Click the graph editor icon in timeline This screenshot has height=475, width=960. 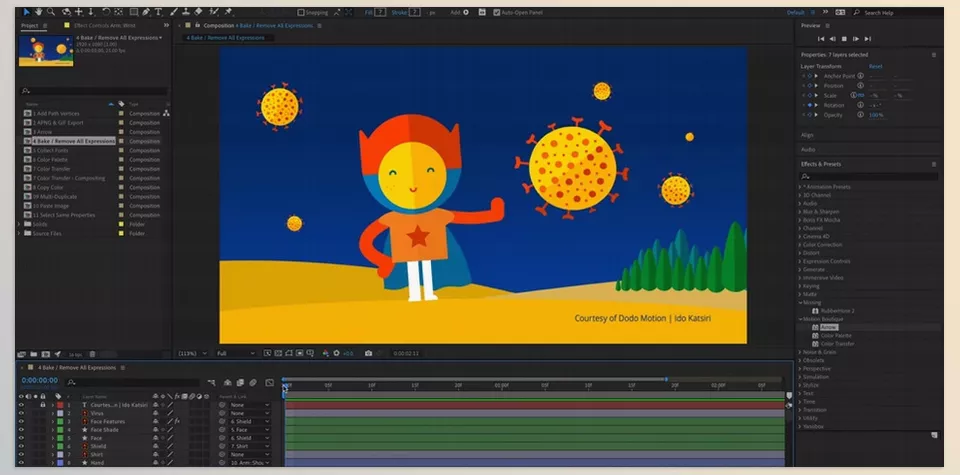(269, 383)
